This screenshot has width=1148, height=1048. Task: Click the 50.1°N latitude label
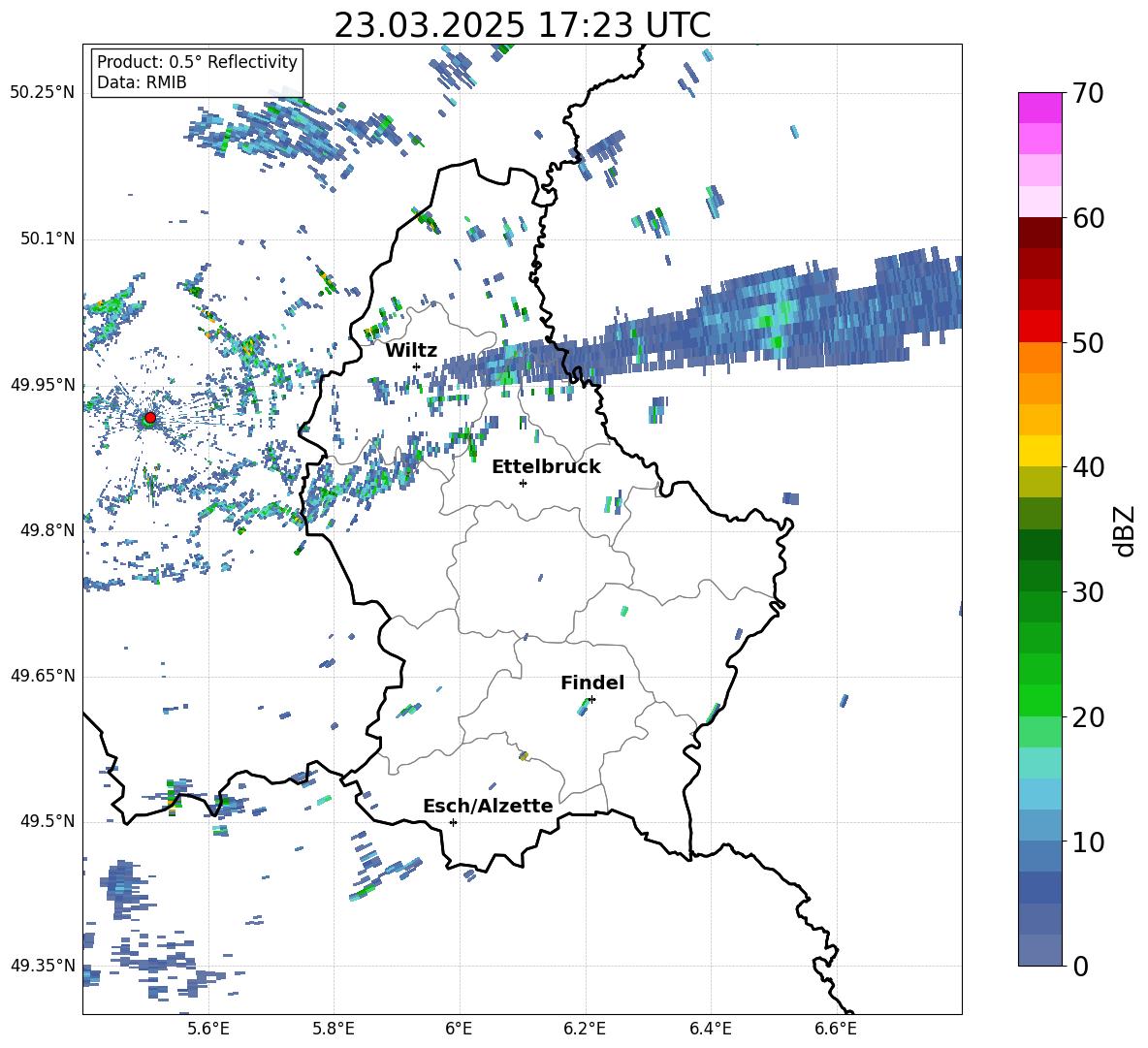48,239
